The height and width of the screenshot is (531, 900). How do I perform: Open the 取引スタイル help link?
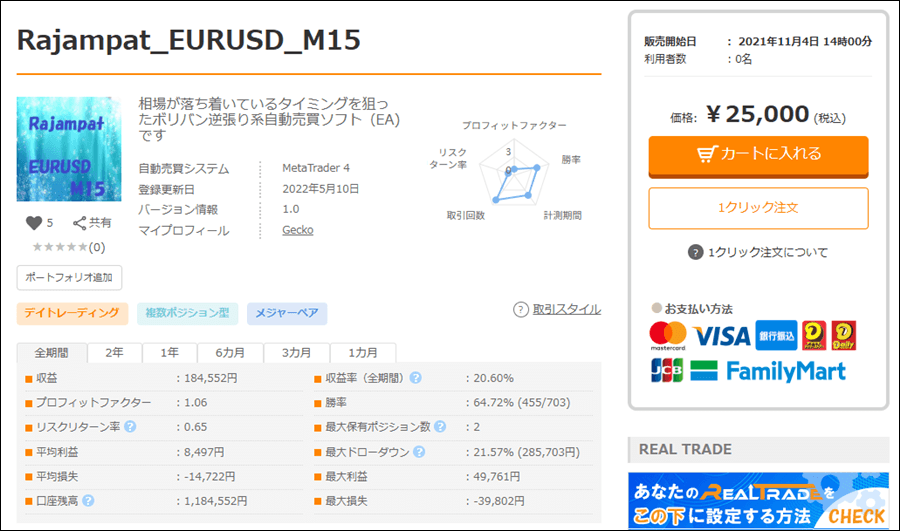click(557, 310)
